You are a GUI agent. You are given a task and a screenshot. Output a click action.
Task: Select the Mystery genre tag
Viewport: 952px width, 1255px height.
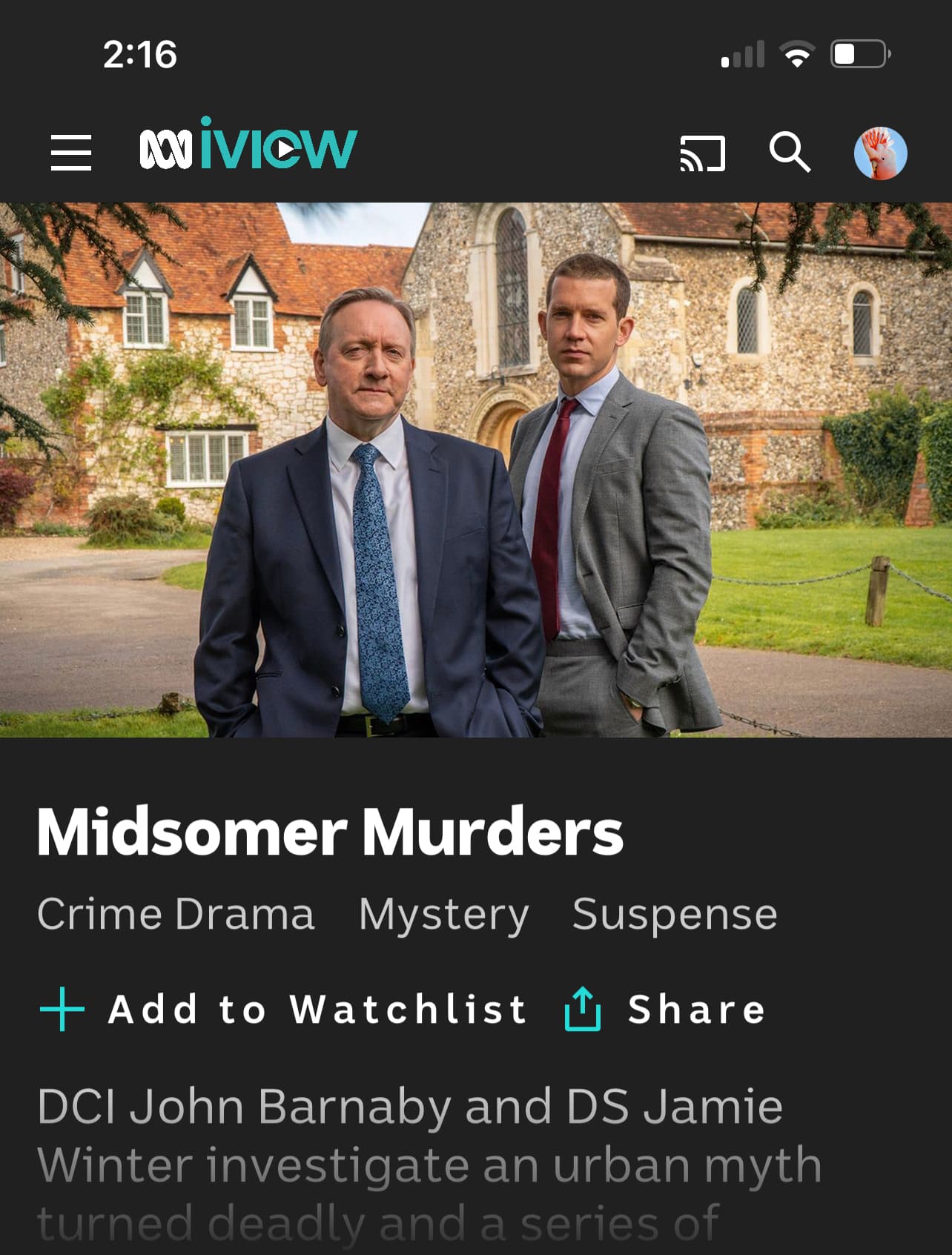click(444, 915)
